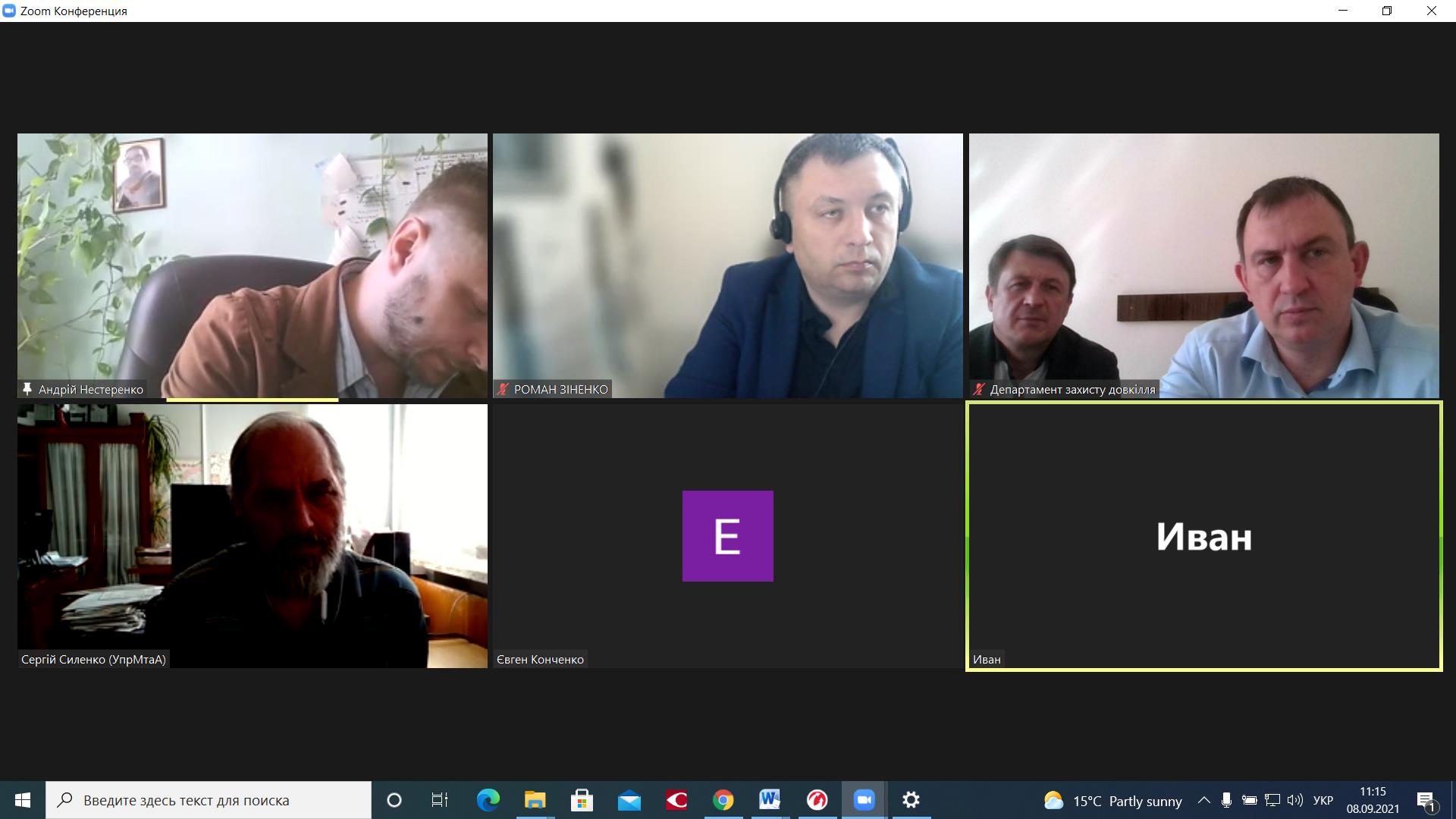Click the Департамент захисту довкілля name label
The width and height of the screenshot is (1456, 819).
1072,389
